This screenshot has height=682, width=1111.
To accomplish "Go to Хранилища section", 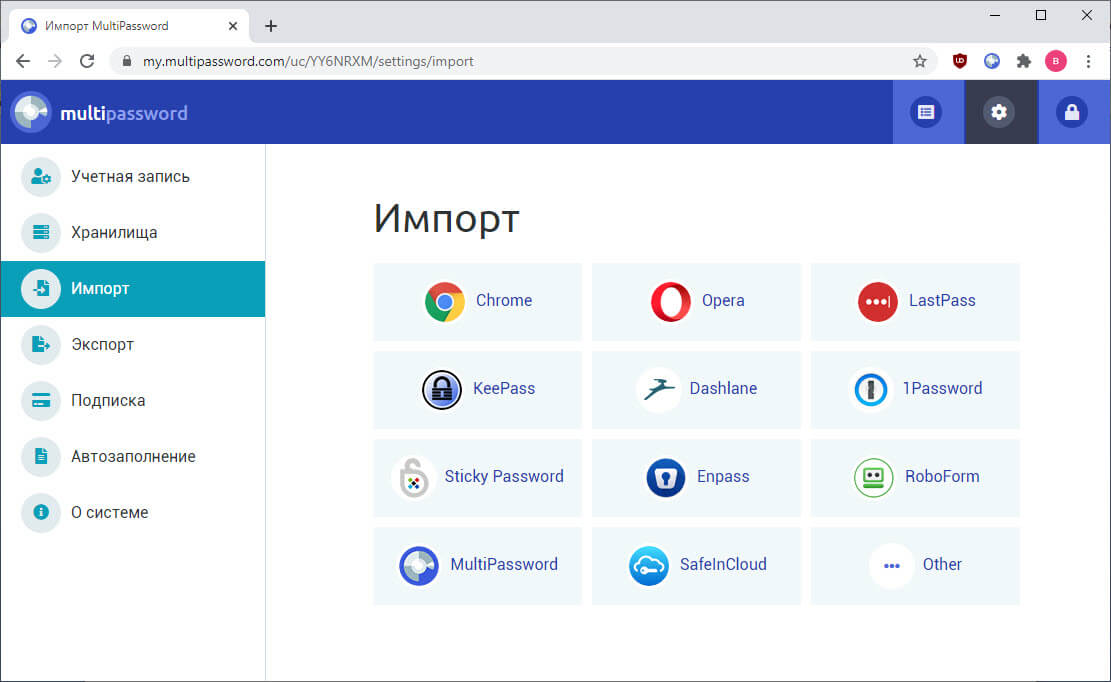I will tap(133, 232).
